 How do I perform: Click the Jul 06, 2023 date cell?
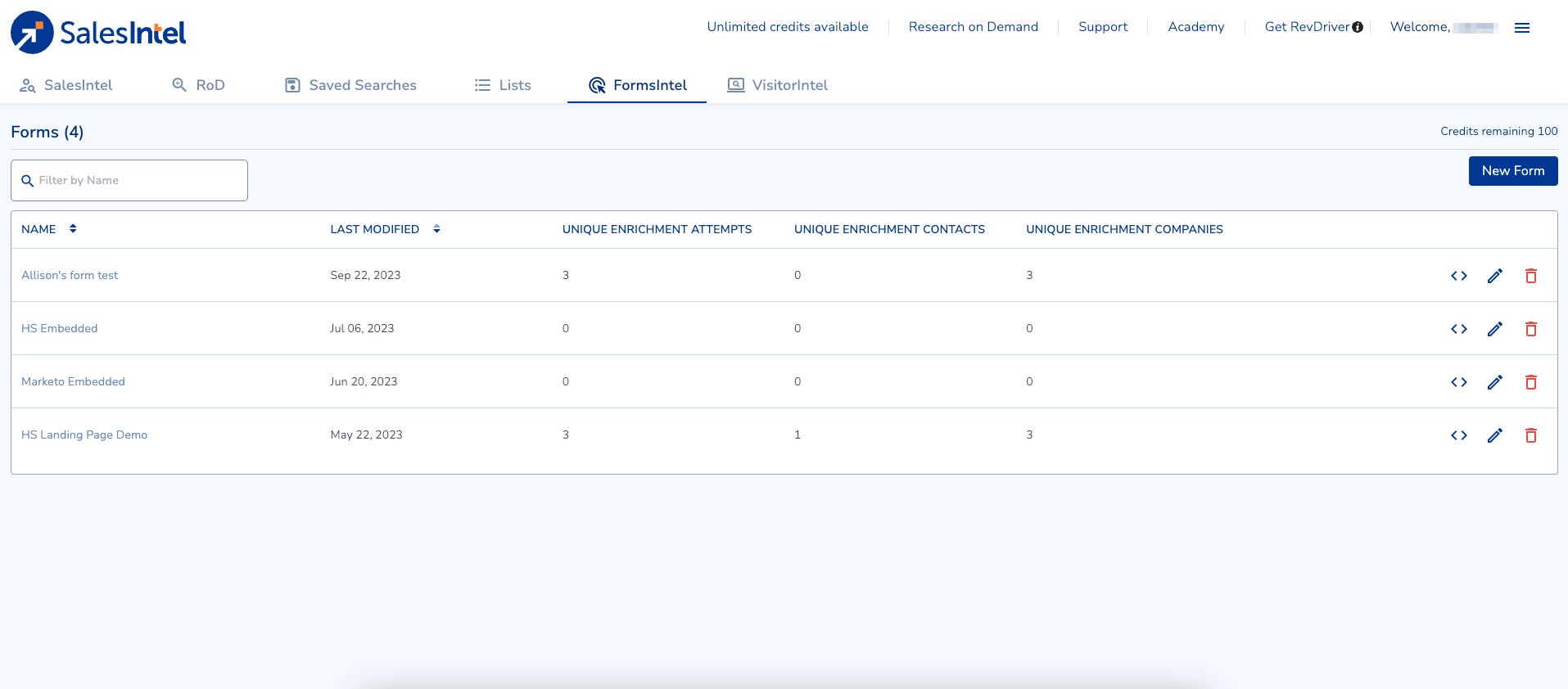[x=362, y=329]
